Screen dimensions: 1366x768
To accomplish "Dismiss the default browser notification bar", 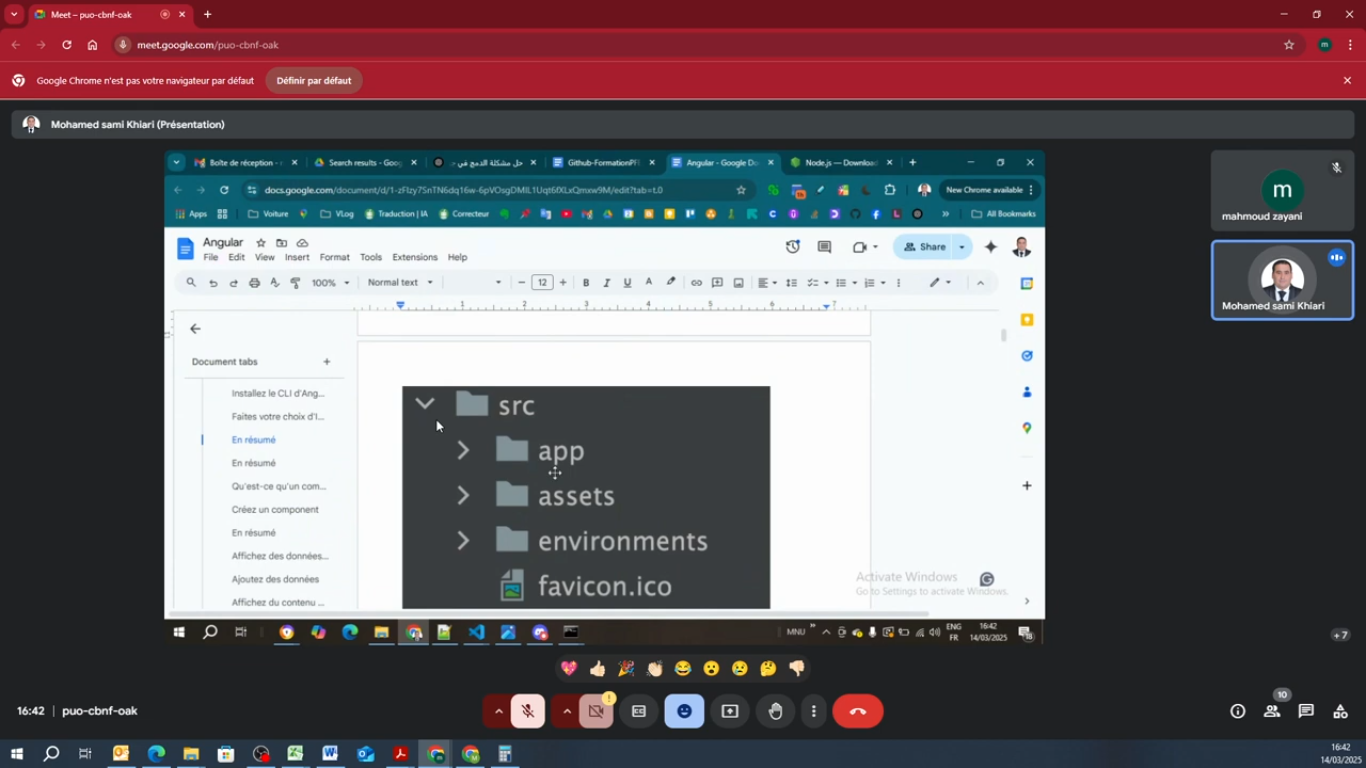I will click(x=1347, y=81).
